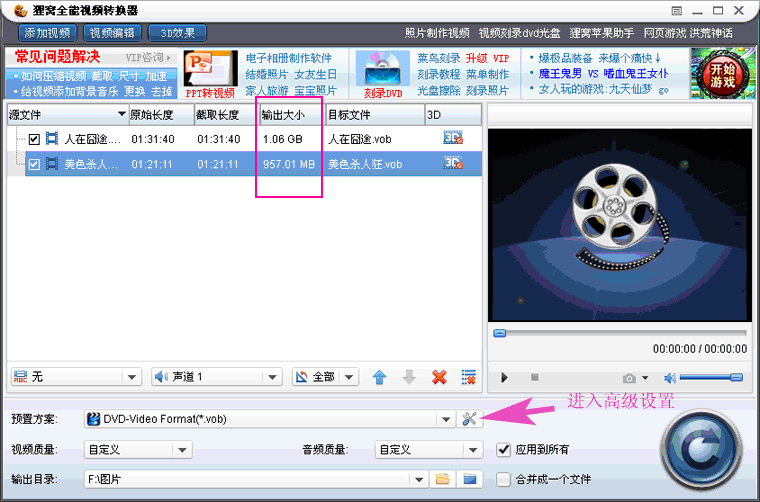Open 魔王鬼男 VS 嗜血鬼王女仆 ad link
Screen dimensions: 760x502
click(603, 74)
